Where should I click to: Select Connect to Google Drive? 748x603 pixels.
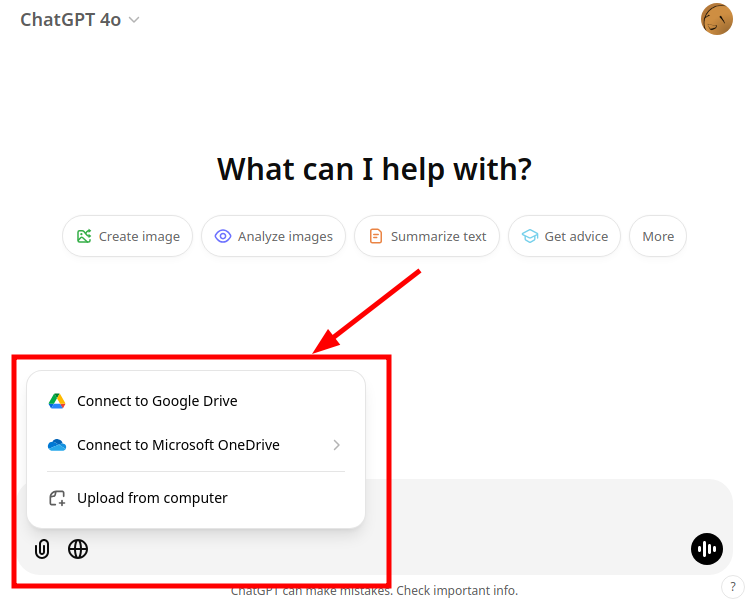(x=196, y=401)
